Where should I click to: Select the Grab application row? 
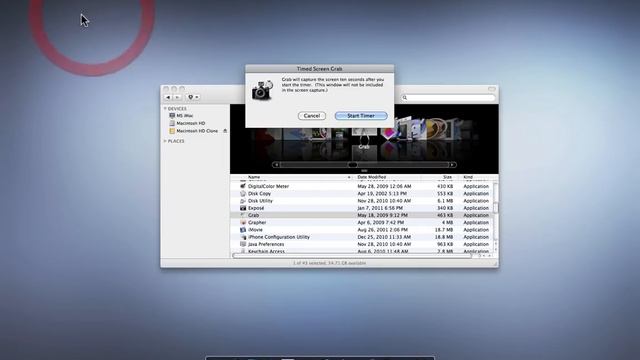pos(362,215)
